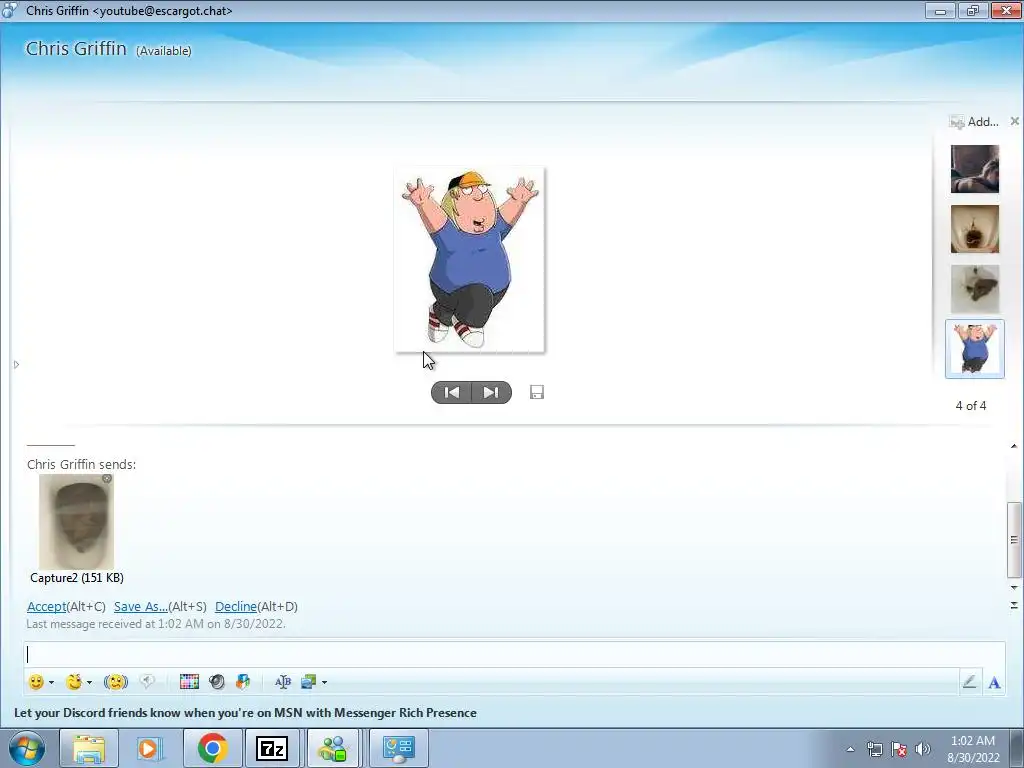1024x768 pixels.
Task: Click 'Chris Griffin sends:' text
Action: click(x=82, y=464)
